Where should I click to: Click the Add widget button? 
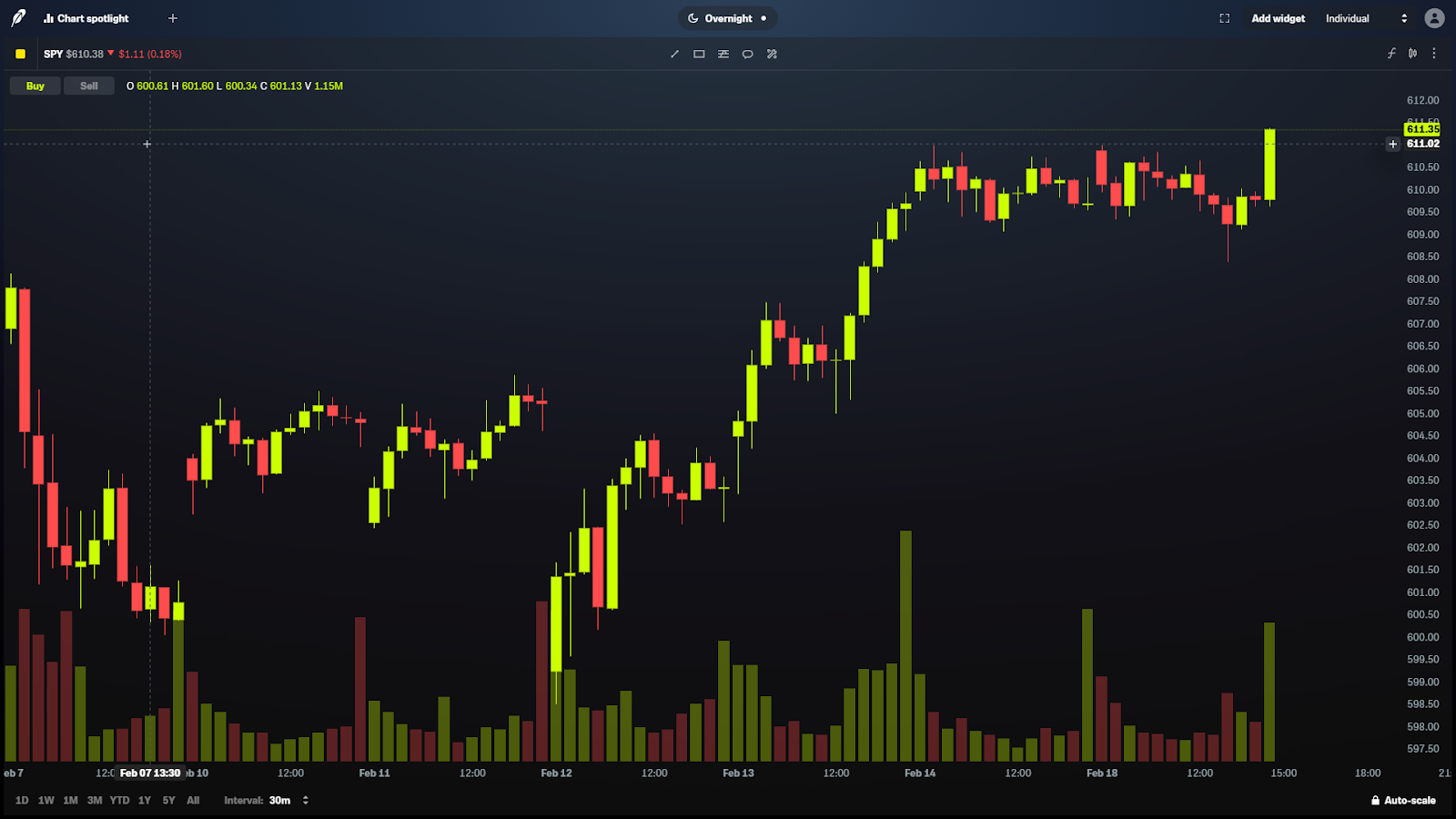1278,18
